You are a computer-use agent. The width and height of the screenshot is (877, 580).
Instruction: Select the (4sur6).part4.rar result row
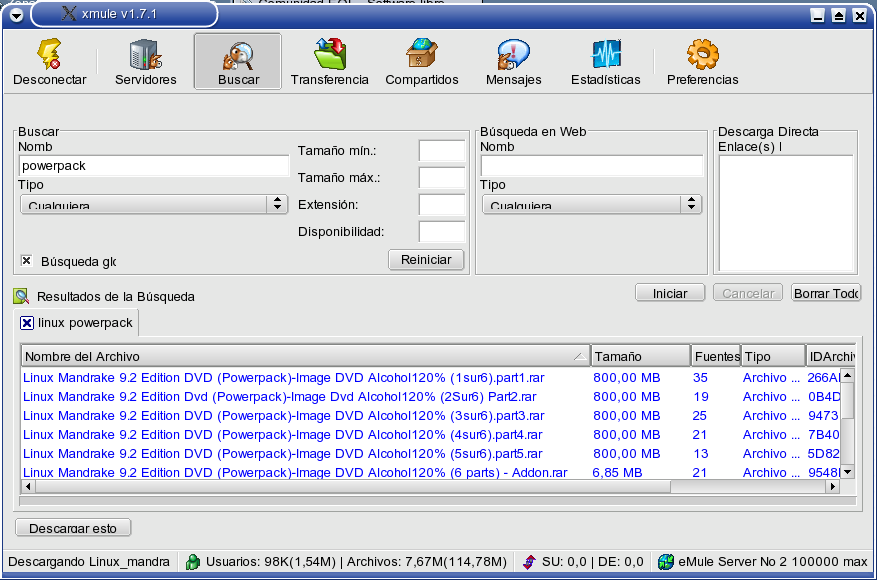(431, 435)
